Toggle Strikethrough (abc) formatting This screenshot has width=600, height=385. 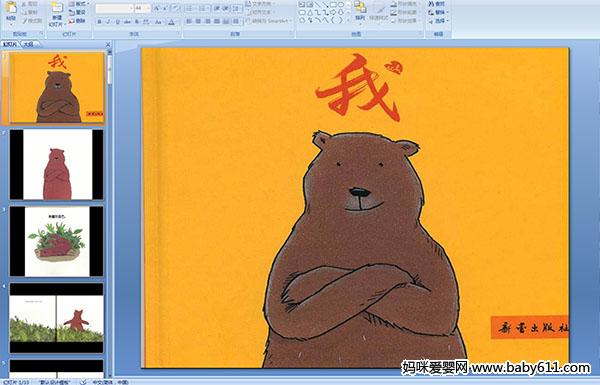127,22
